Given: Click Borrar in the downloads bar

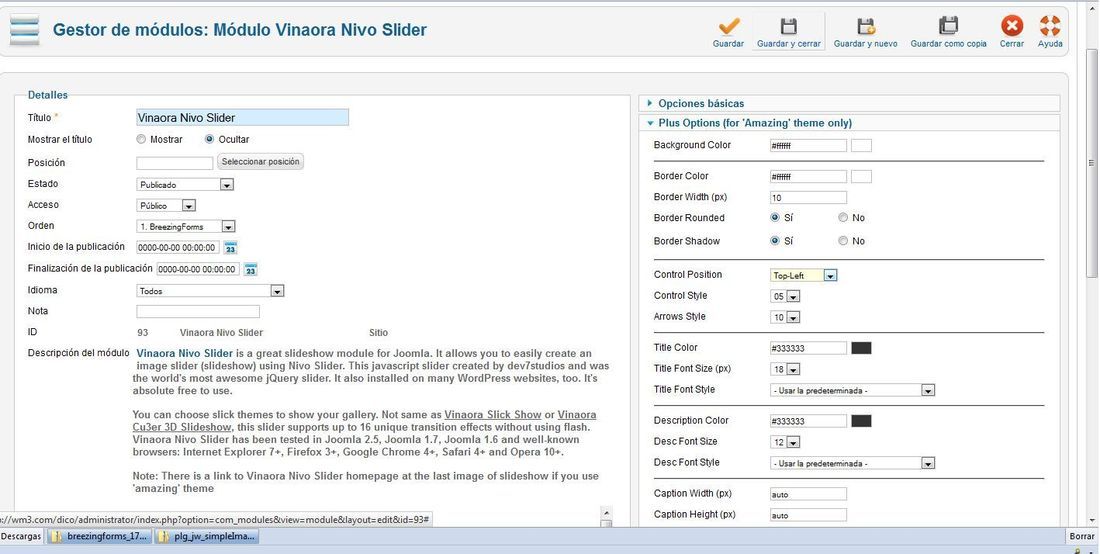Looking at the screenshot, I should click(1081, 536).
